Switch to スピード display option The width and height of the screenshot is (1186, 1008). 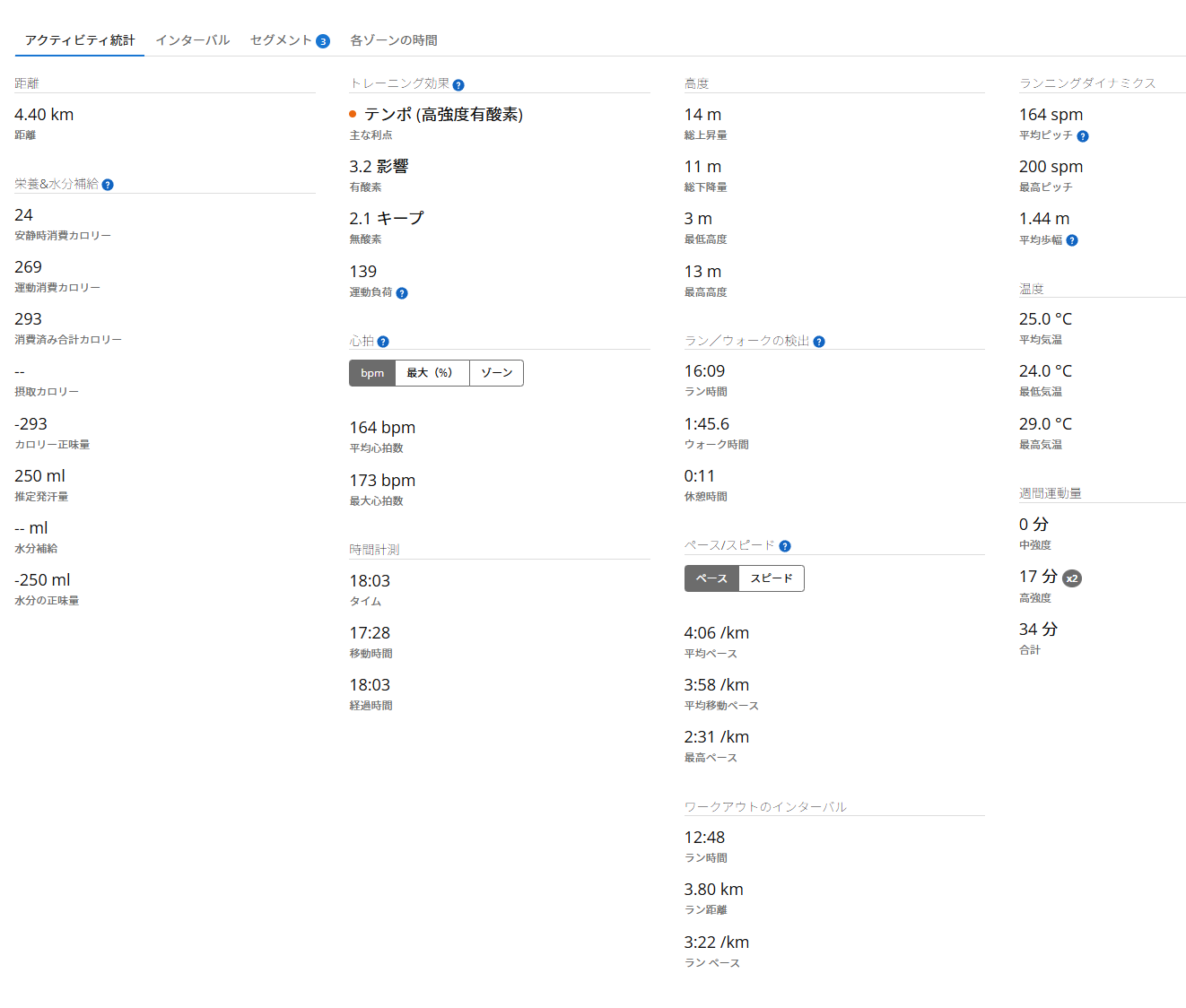tap(772, 578)
